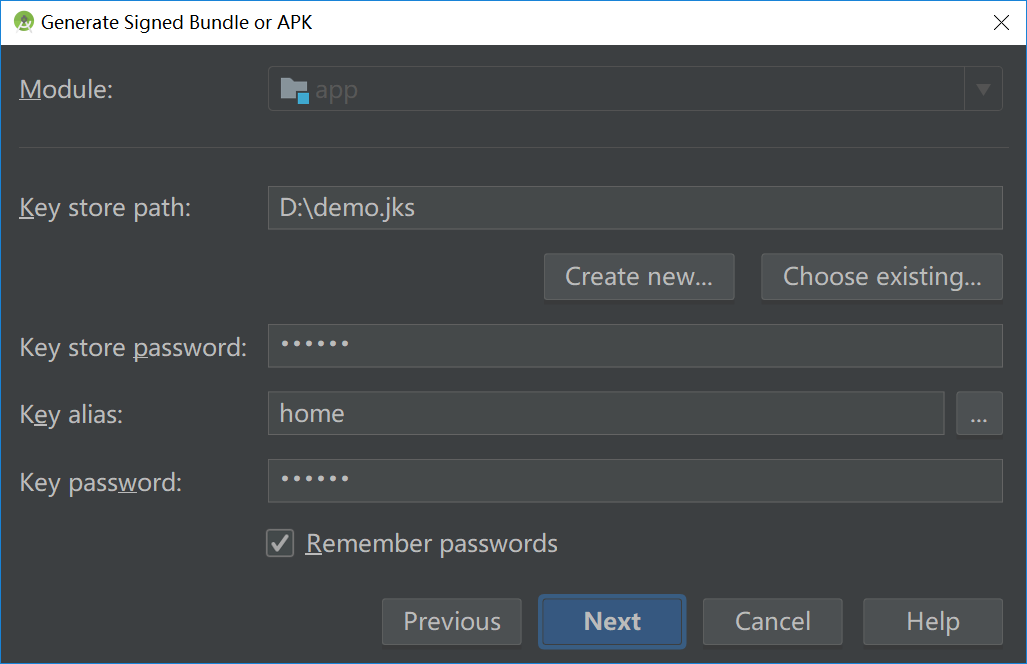Close the Generate Signed Bundle dialog
This screenshot has height=664, width=1027.
click(x=1000, y=22)
